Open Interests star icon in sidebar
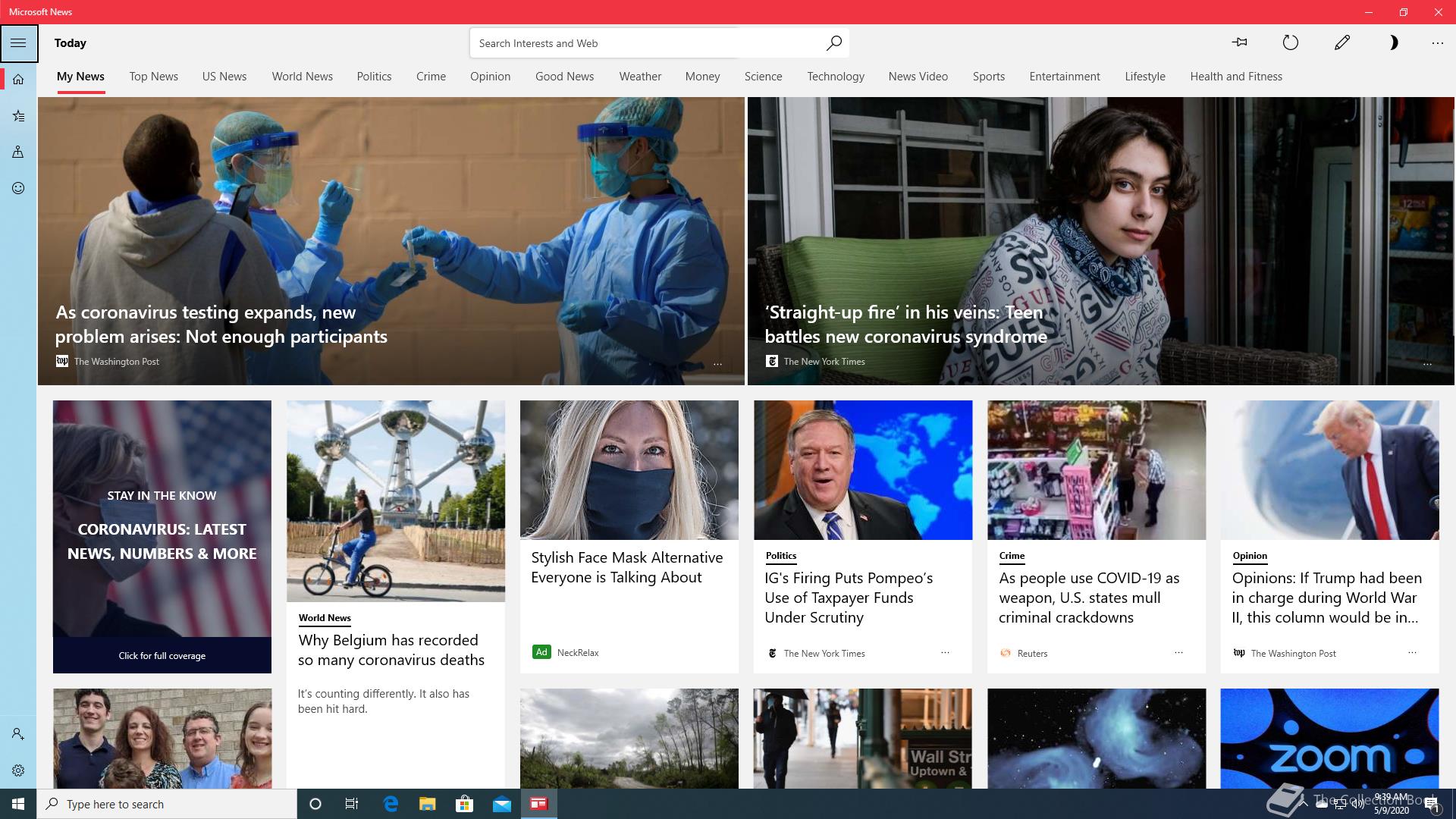This screenshot has width=1456, height=819. (18, 115)
